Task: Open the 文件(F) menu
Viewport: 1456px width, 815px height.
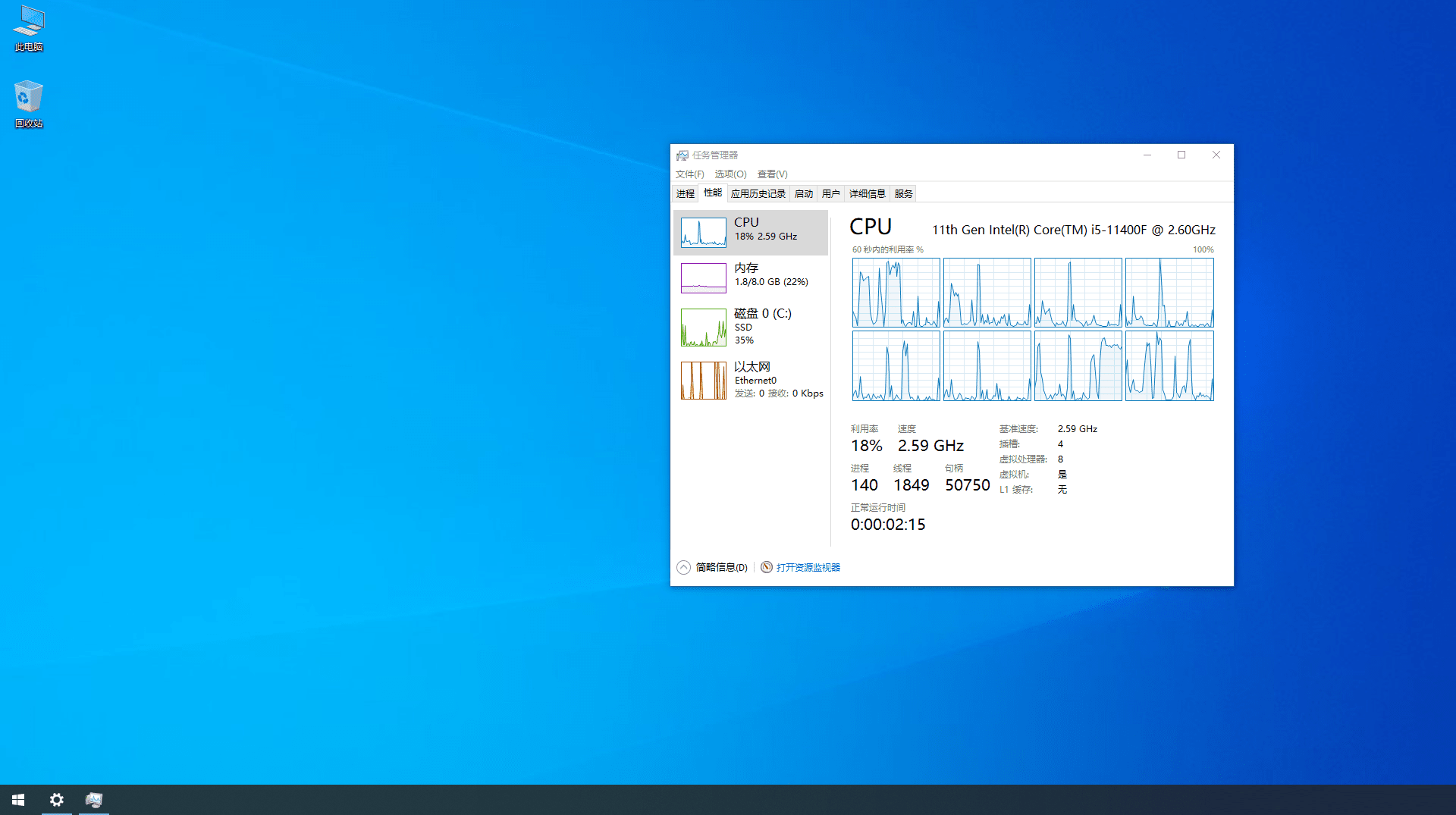Action: 690,174
